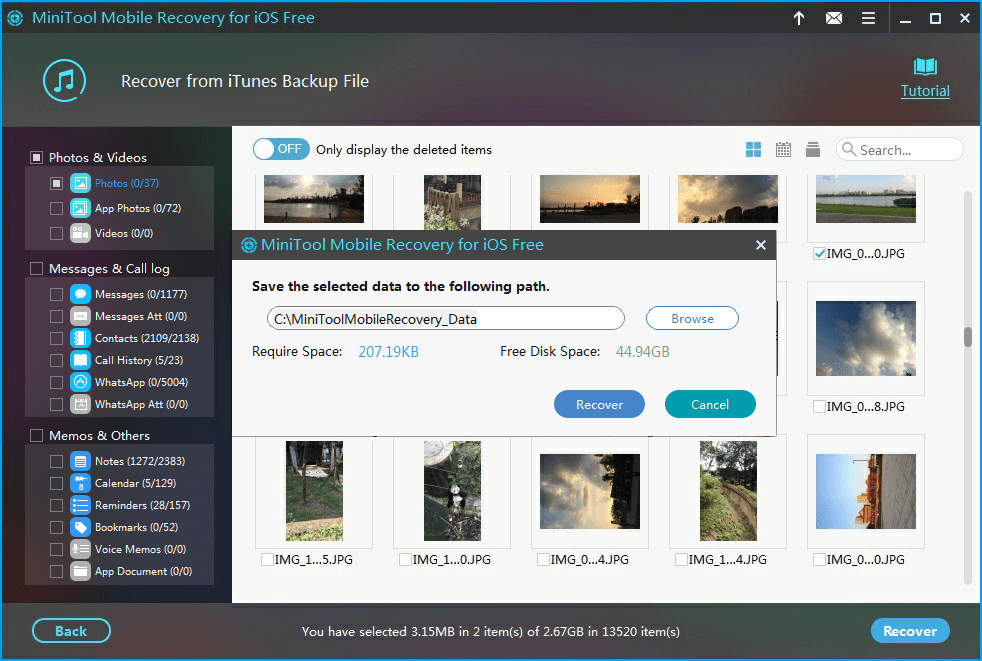Viewport: 982px width, 661px height.
Task: Click the search magnifier icon
Action: point(849,149)
